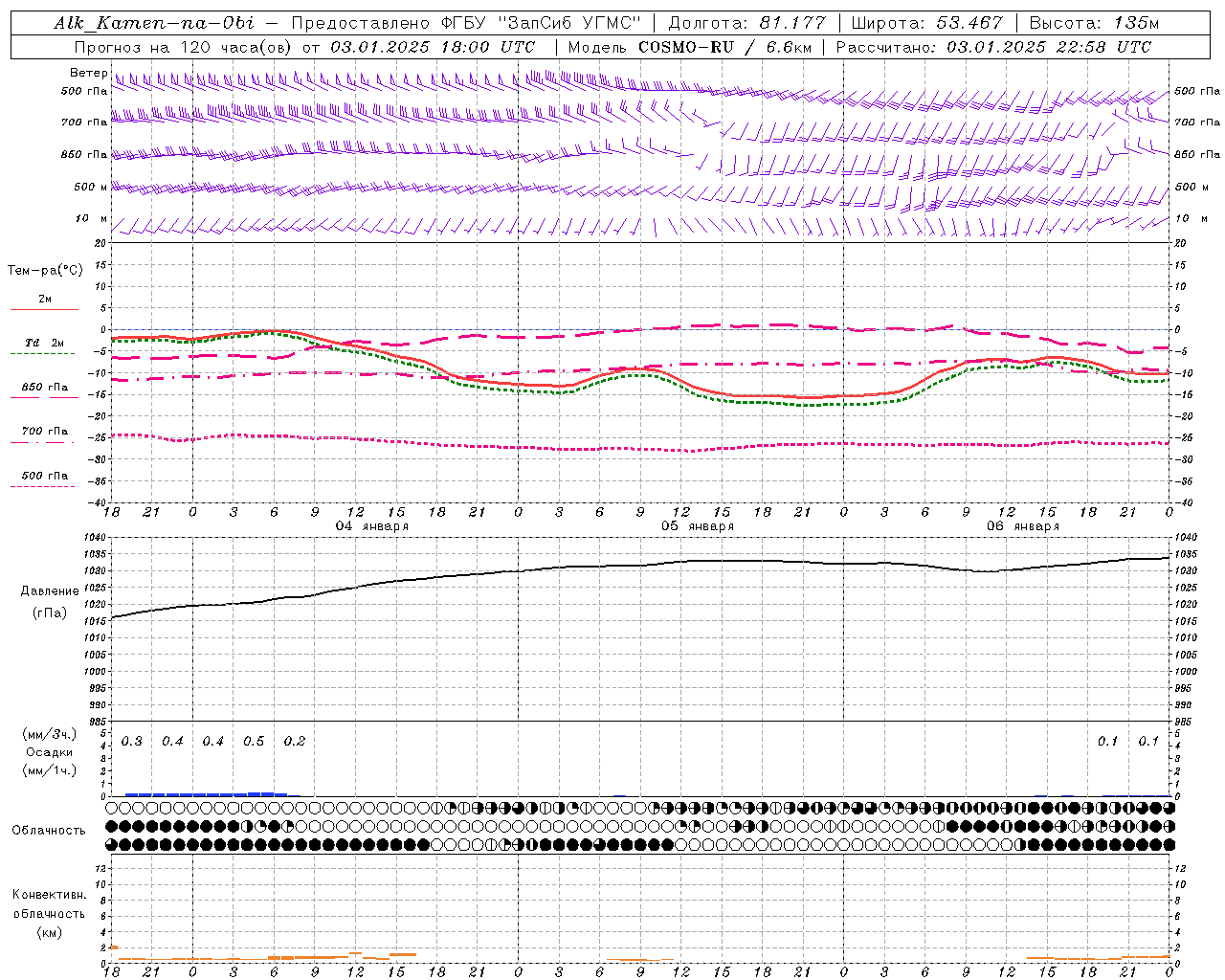Click the precipitation value 0.2
The image size is (1225, 980).
tap(295, 742)
